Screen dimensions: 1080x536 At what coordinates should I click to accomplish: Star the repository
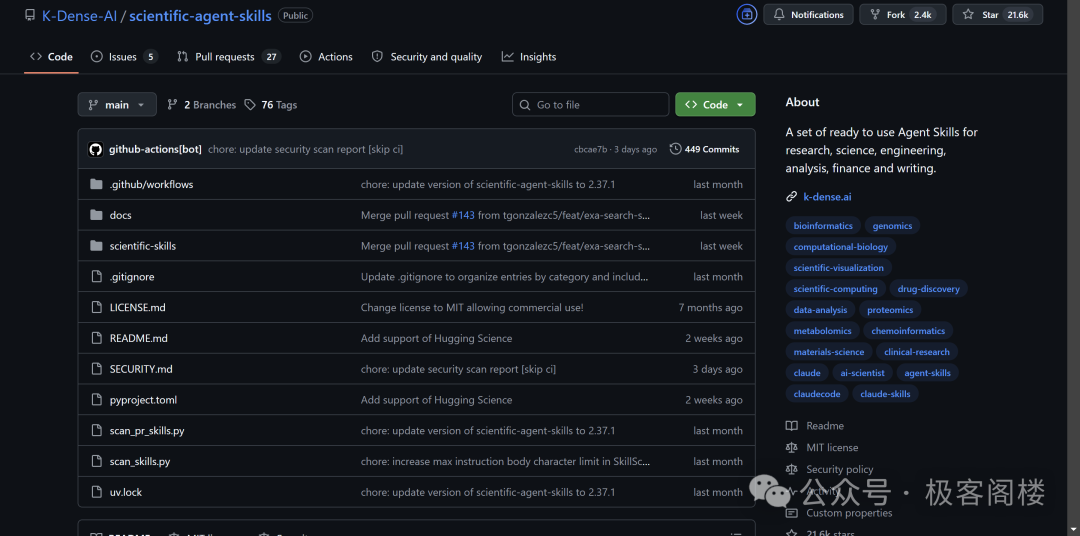[997, 14]
